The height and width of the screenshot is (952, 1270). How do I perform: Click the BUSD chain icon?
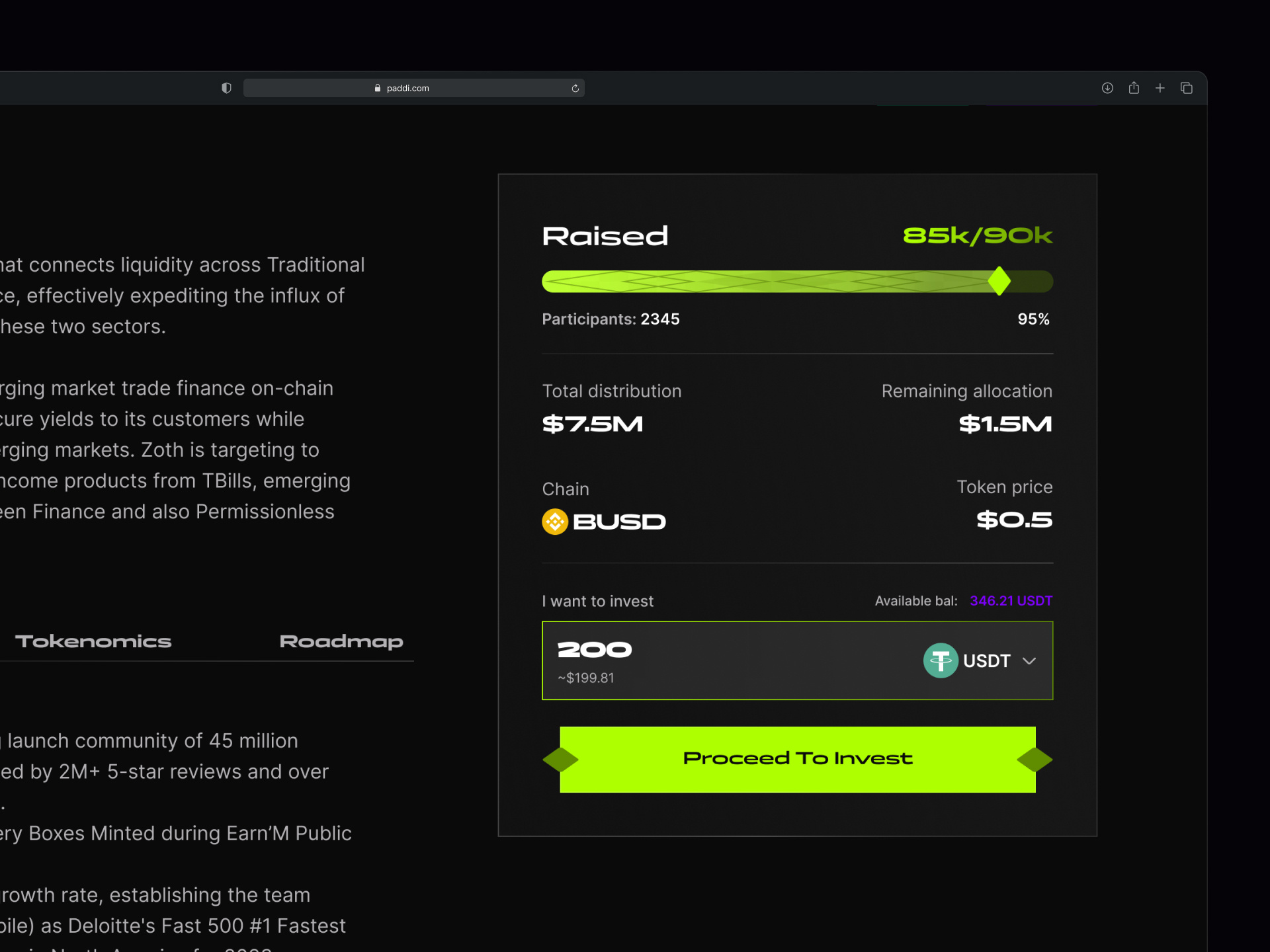[x=554, y=521]
